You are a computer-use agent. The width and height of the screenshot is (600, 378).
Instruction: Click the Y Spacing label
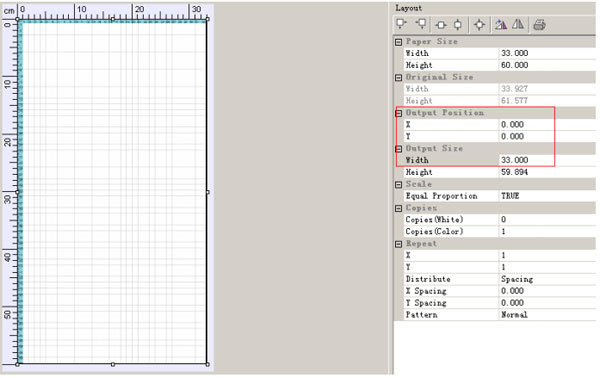pos(426,303)
